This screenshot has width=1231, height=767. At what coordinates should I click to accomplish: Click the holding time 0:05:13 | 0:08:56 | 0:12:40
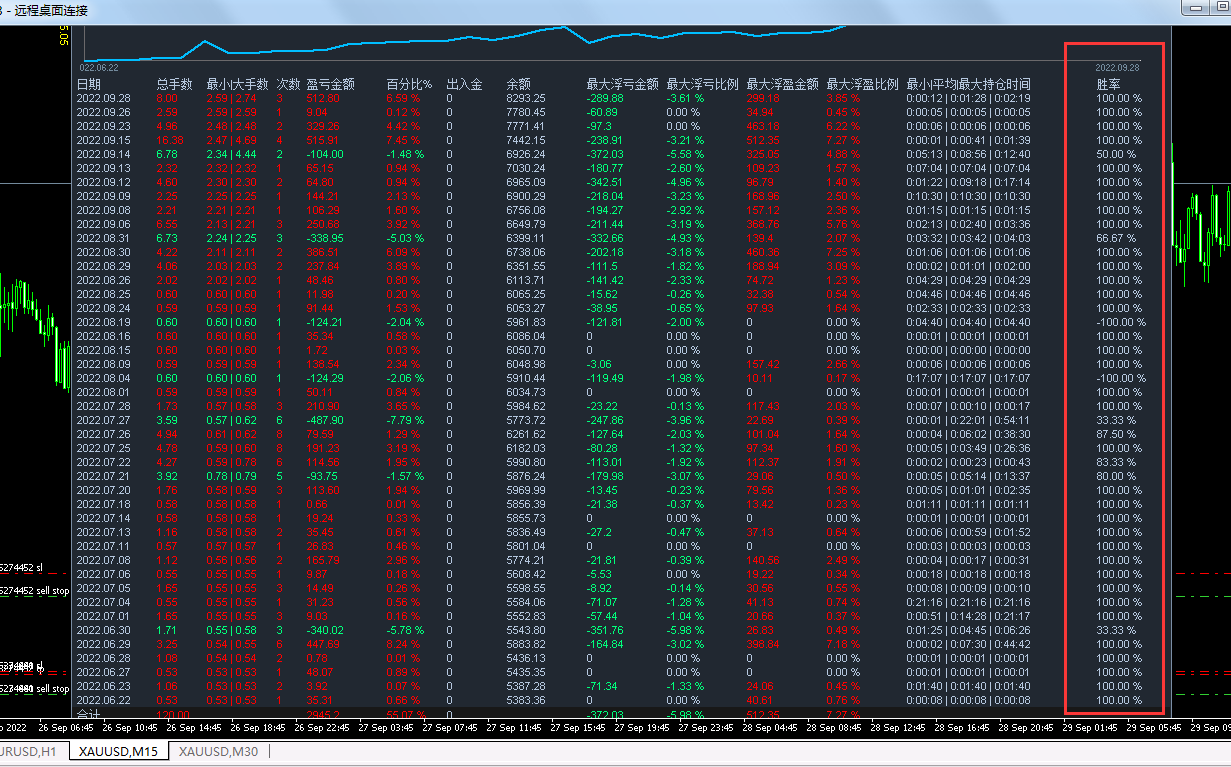tap(968, 154)
